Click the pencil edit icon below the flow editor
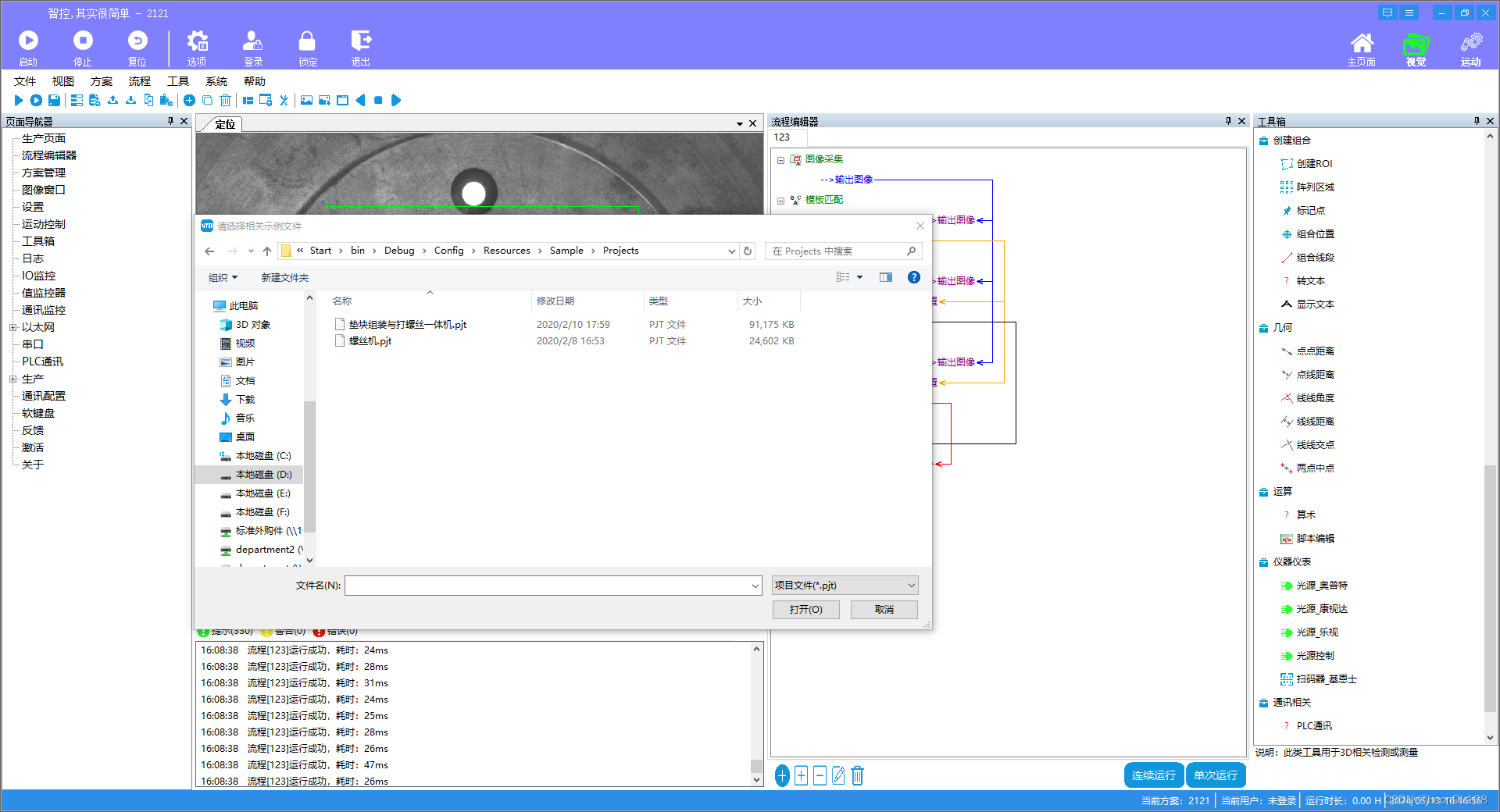This screenshot has height=812, width=1500. tap(838, 775)
